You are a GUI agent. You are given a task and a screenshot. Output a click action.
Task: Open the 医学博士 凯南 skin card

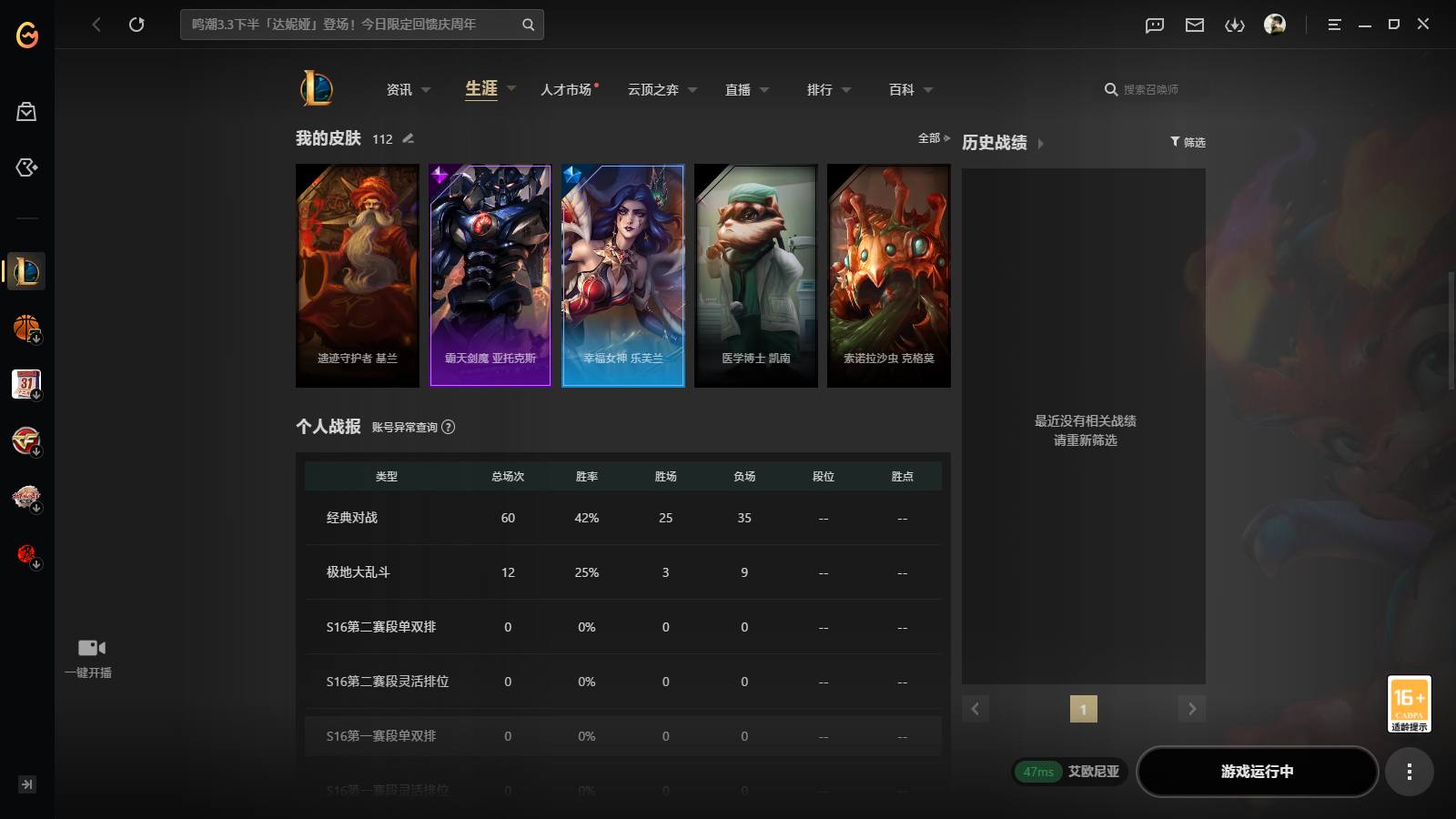(756, 276)
